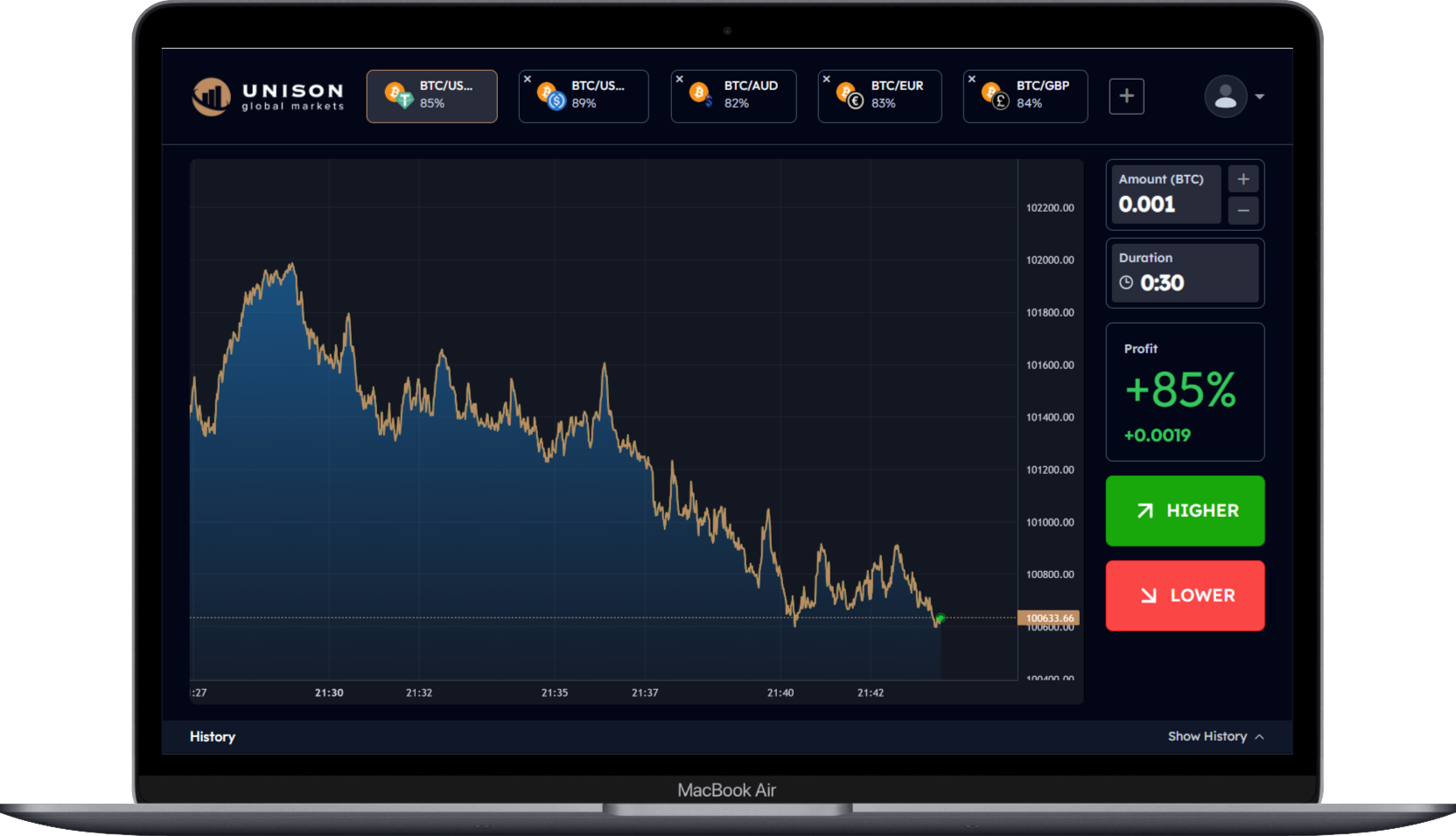Screen dimensions: 1456x836
Task: Select the active BTC/US 85% tab
Action: 432,96
